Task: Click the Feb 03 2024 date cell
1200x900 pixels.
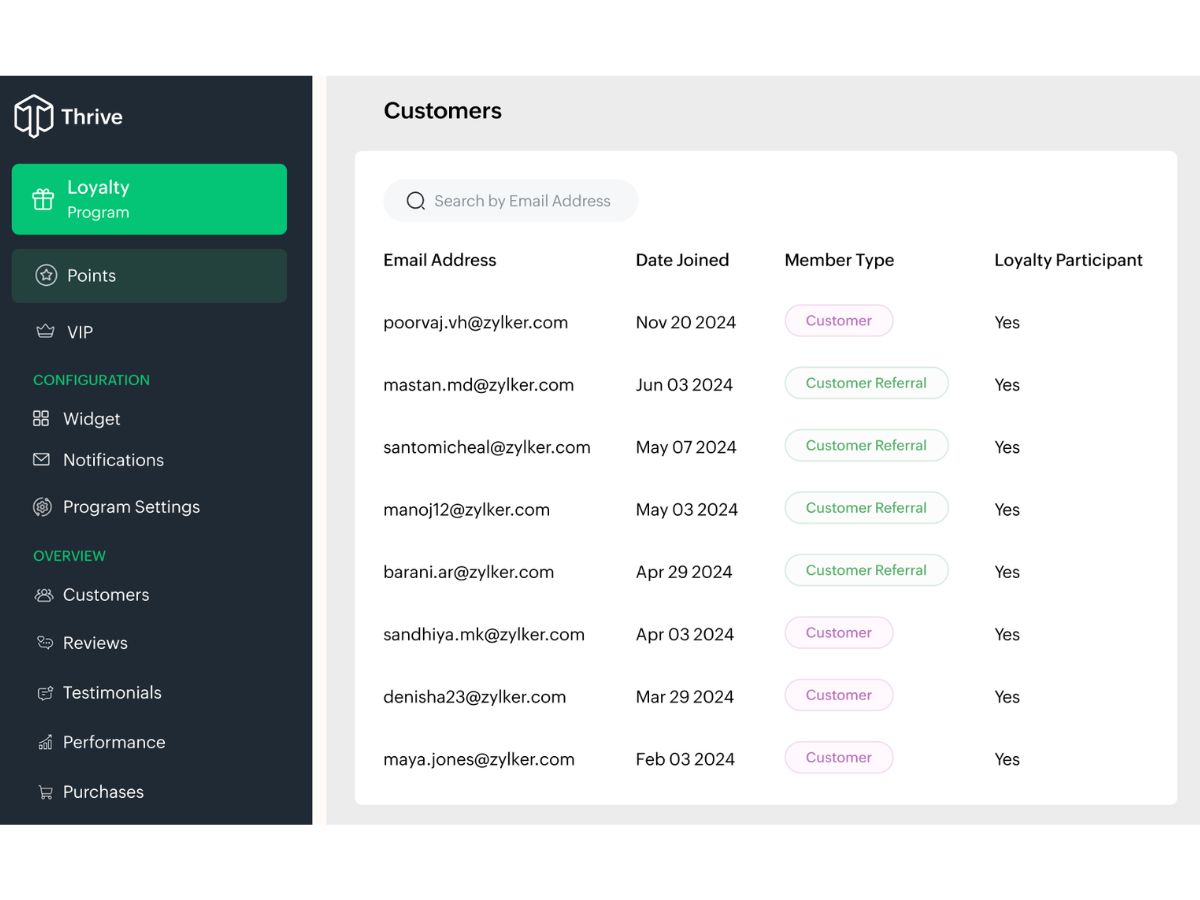Action: click(685, 759)
